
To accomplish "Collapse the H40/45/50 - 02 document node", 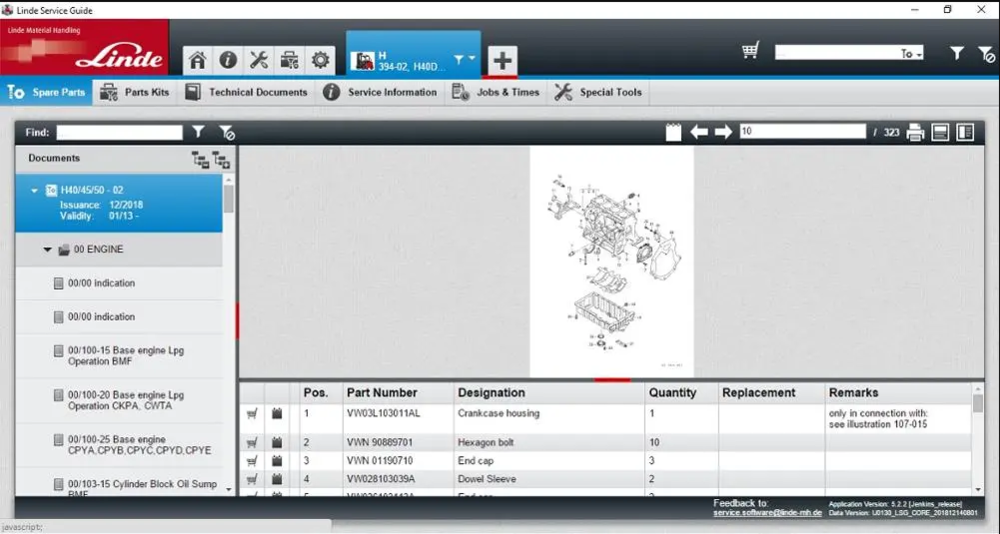I will point(35,190).
